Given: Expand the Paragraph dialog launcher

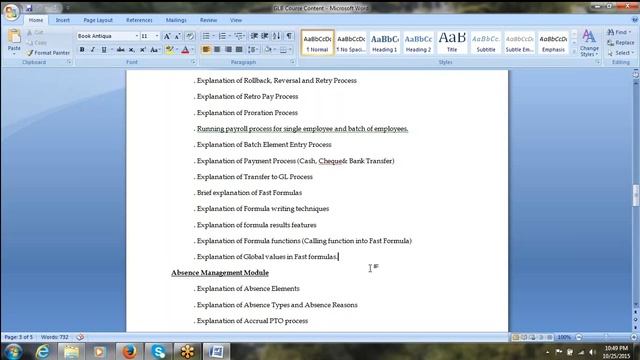Looking at the screenshot, I should click(292, 62).
